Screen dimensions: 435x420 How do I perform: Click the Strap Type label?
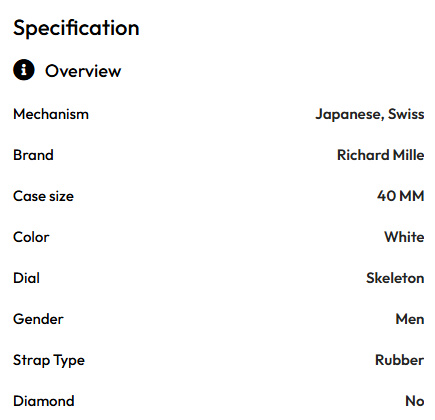pyautogui.click(x=49, y=360)
